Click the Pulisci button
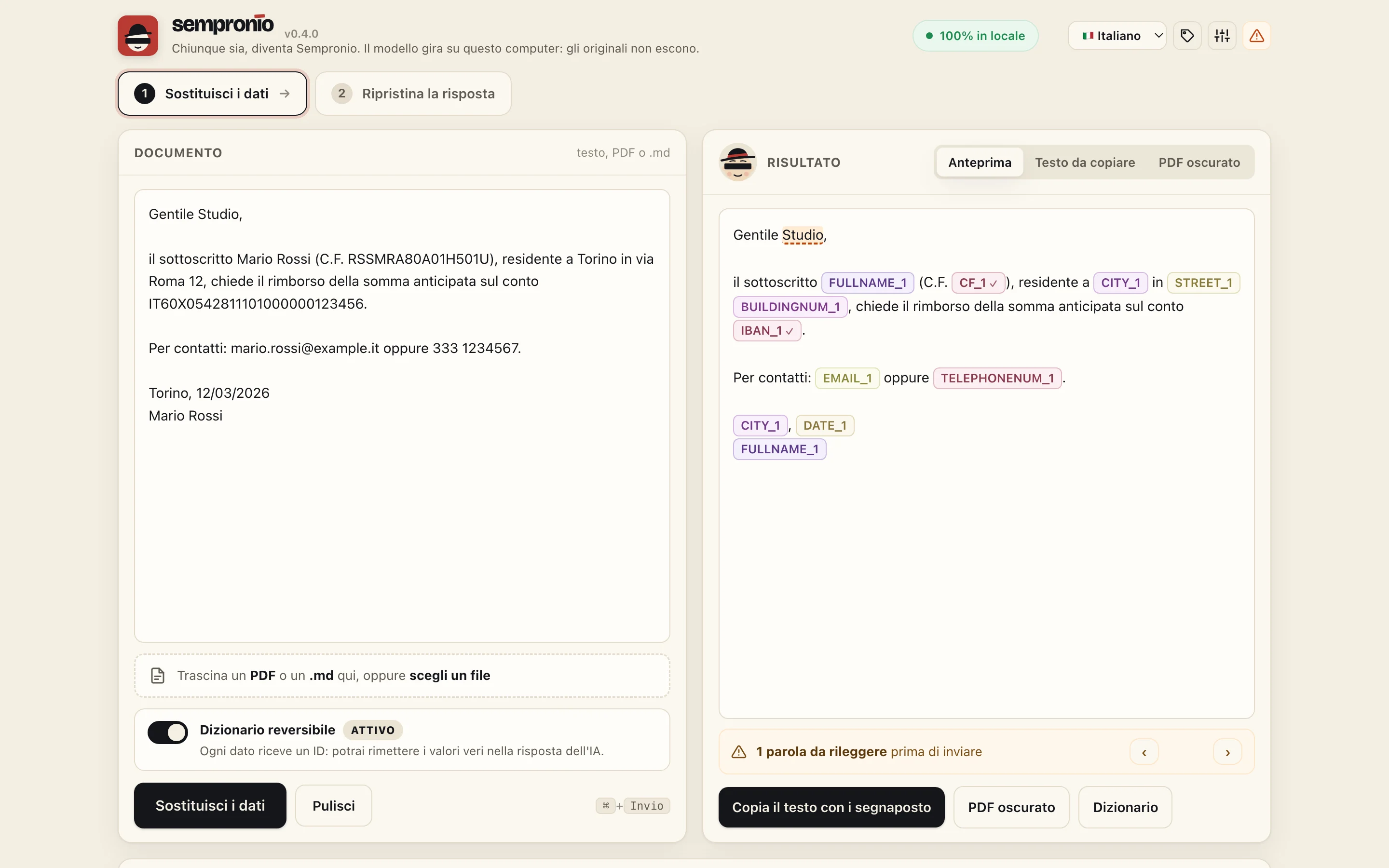Screen dimensions: 1389x868 [333, 805]
